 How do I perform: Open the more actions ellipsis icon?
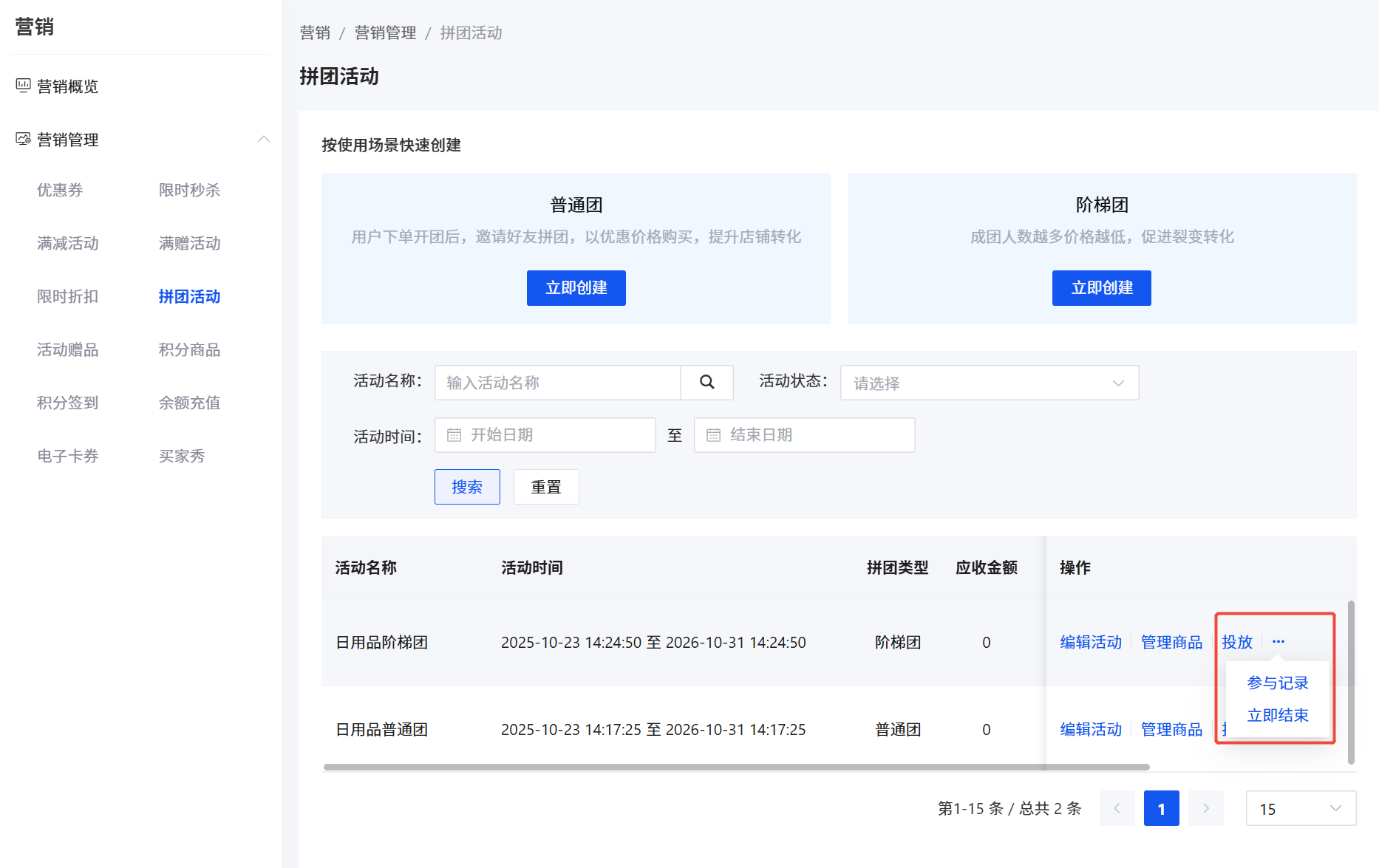coord(1278,642)
